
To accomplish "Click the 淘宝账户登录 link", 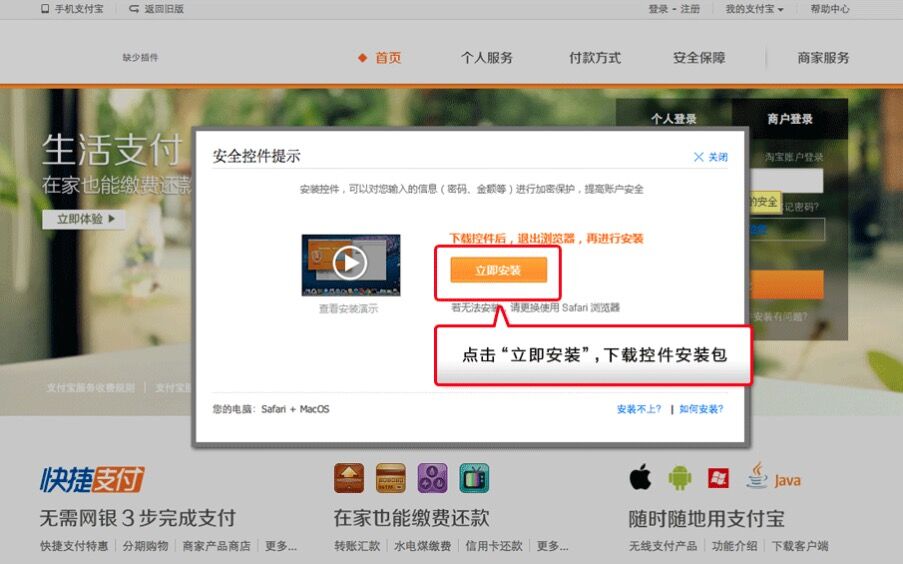I will [x=794, y=157].
